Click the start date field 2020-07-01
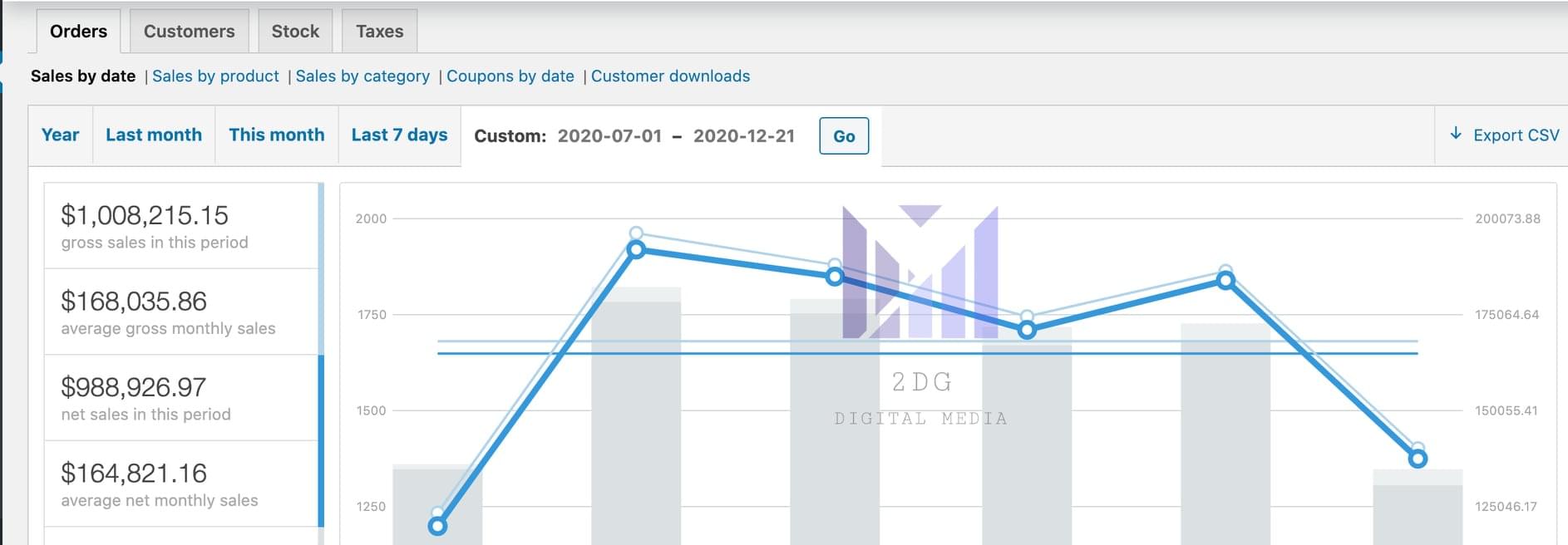The image size is (1568, 545). [x=609, y=136]
